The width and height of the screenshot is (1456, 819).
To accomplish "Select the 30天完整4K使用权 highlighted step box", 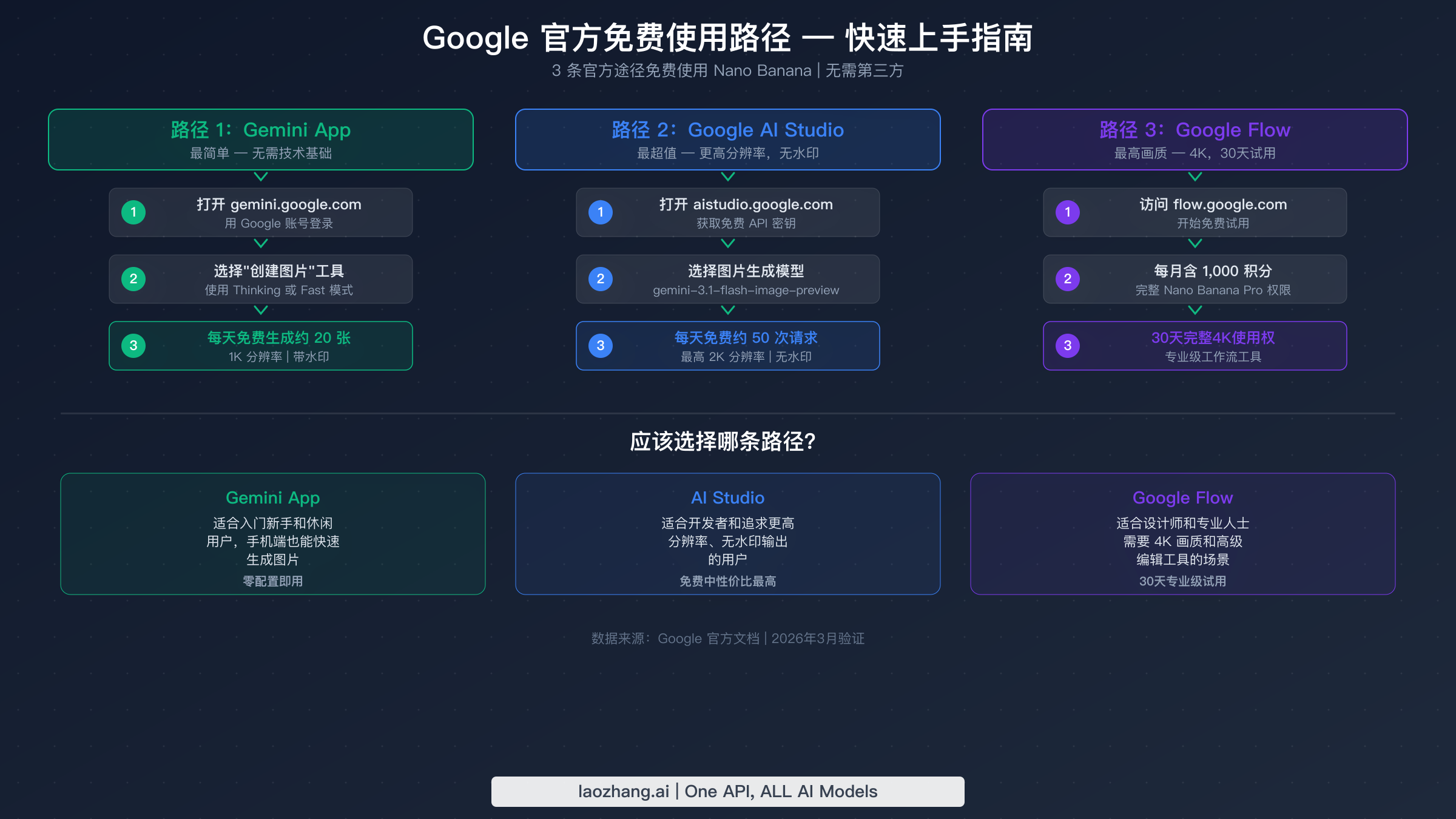I will [1195, 346].
